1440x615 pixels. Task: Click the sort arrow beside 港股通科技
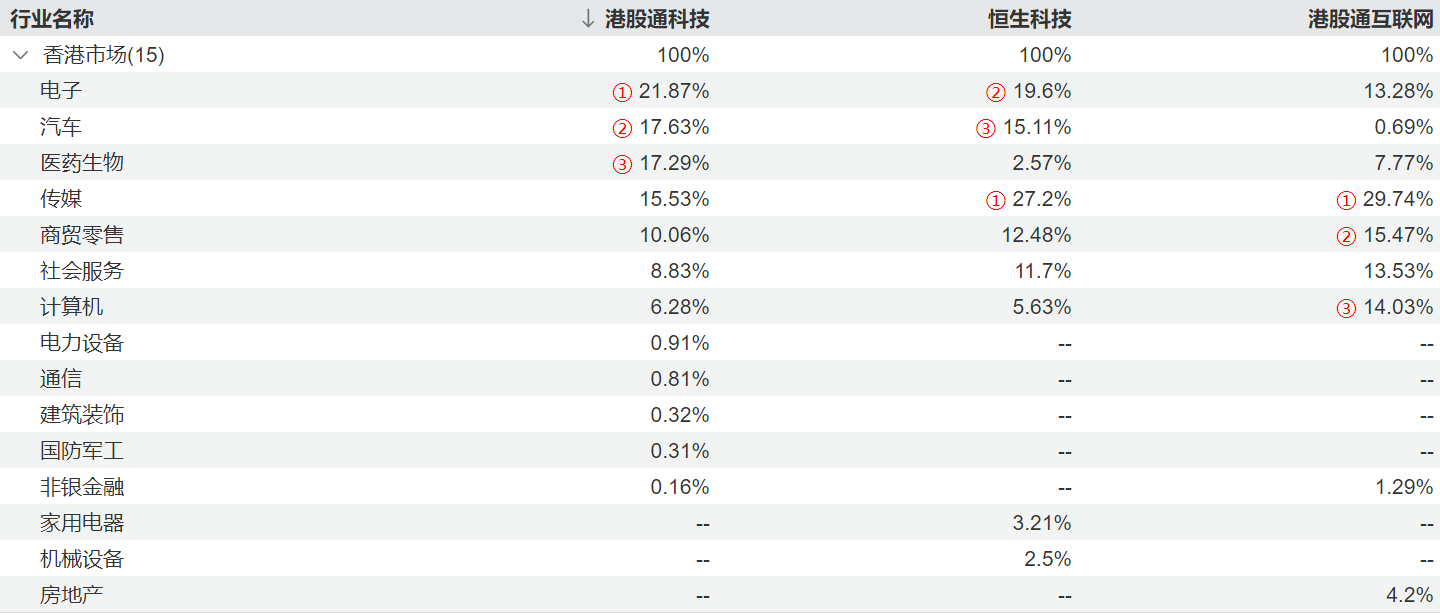pyautogui.click(x=588, y=19)
